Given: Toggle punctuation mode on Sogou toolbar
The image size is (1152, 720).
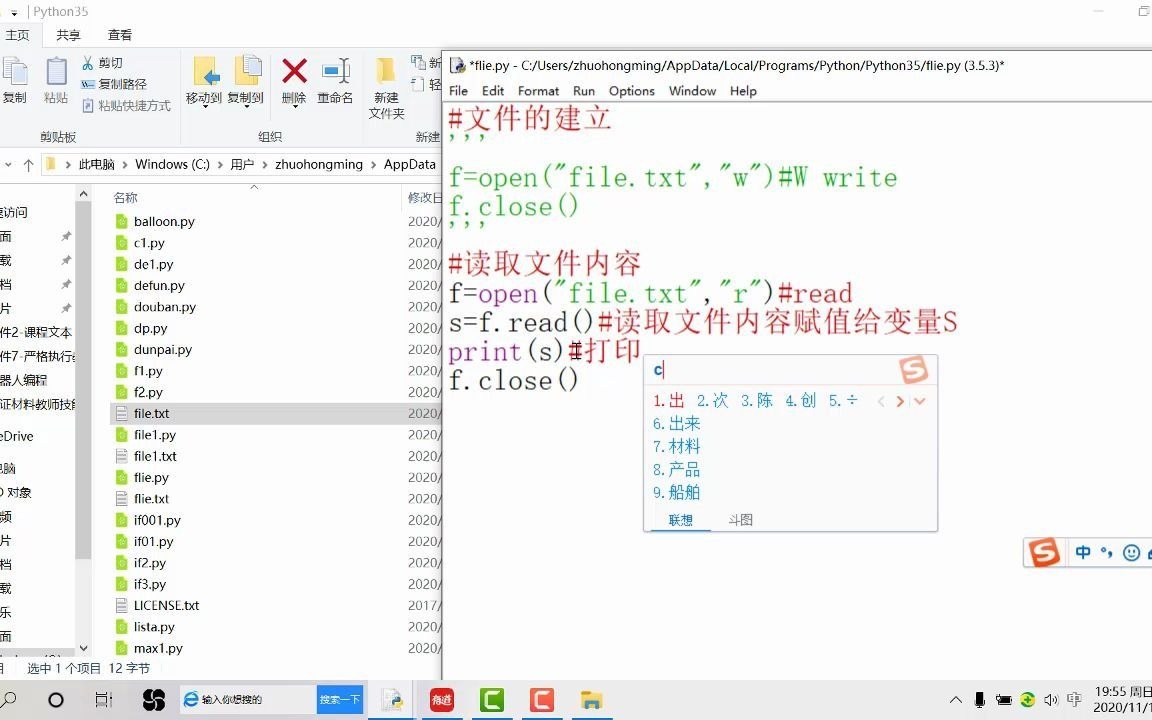Looking at the screenshot, I should point(1106,552).
